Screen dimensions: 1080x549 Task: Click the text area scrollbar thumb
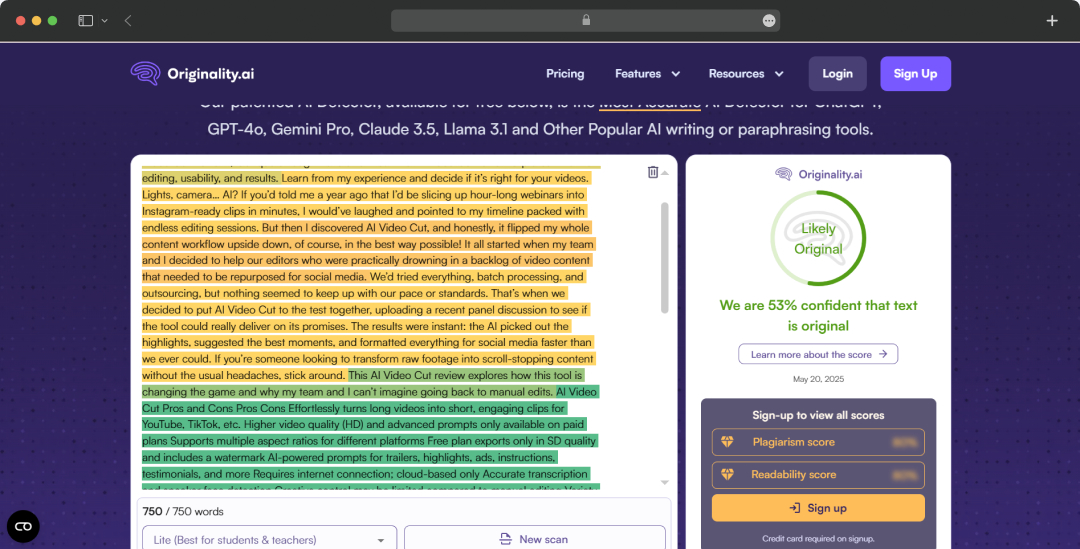tap(665, 258)
